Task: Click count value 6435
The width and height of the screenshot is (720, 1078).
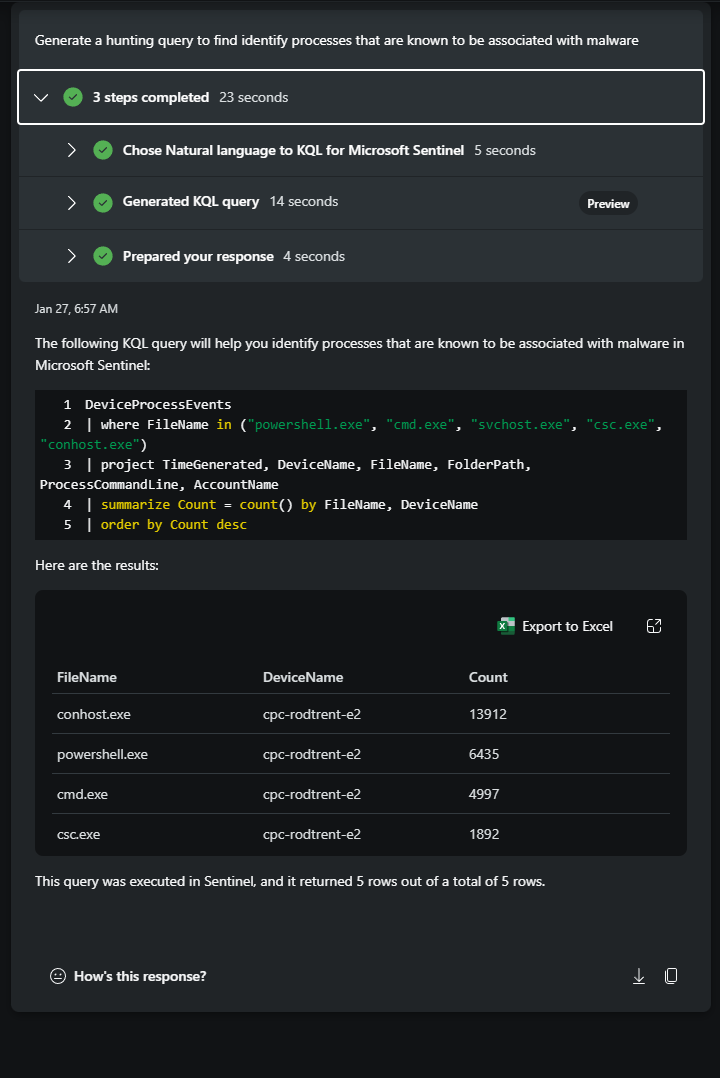Action: pos(484,754)
